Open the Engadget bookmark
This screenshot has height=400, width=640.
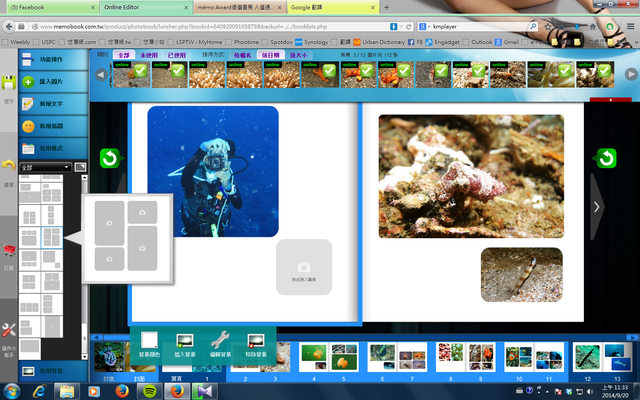click(x=442, y=42)
